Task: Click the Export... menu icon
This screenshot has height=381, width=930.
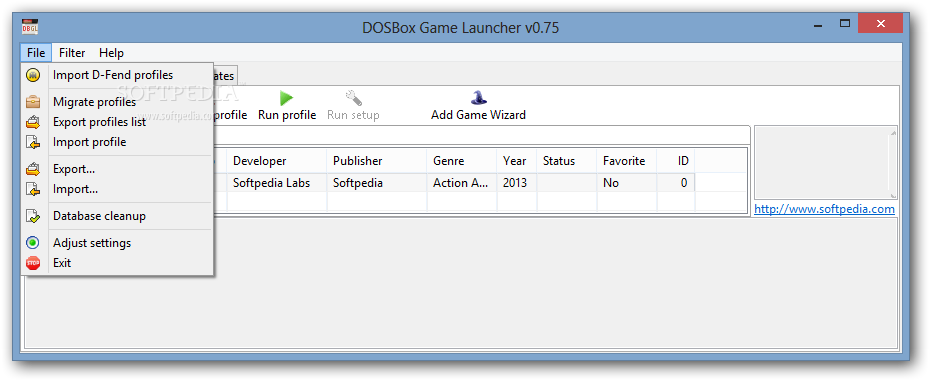Action: click(34, 169)
